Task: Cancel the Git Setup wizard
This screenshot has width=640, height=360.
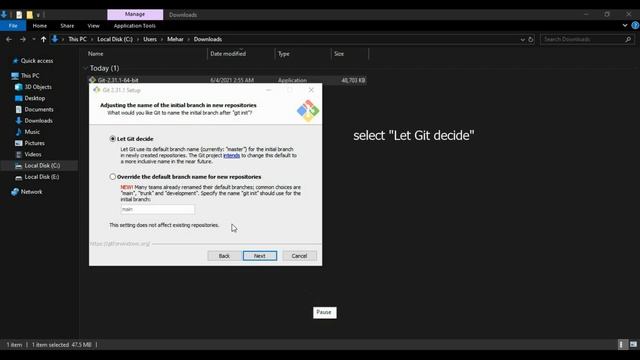Action: coord(299,256)
